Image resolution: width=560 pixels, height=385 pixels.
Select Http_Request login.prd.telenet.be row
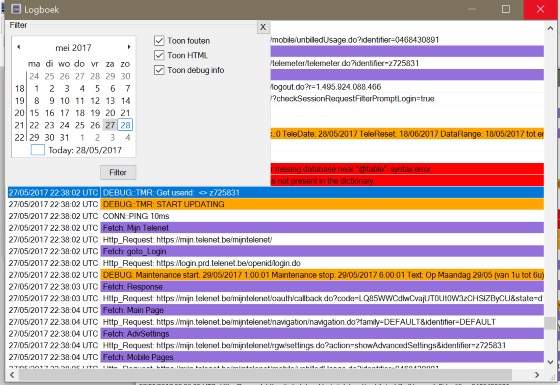[276, 263]
